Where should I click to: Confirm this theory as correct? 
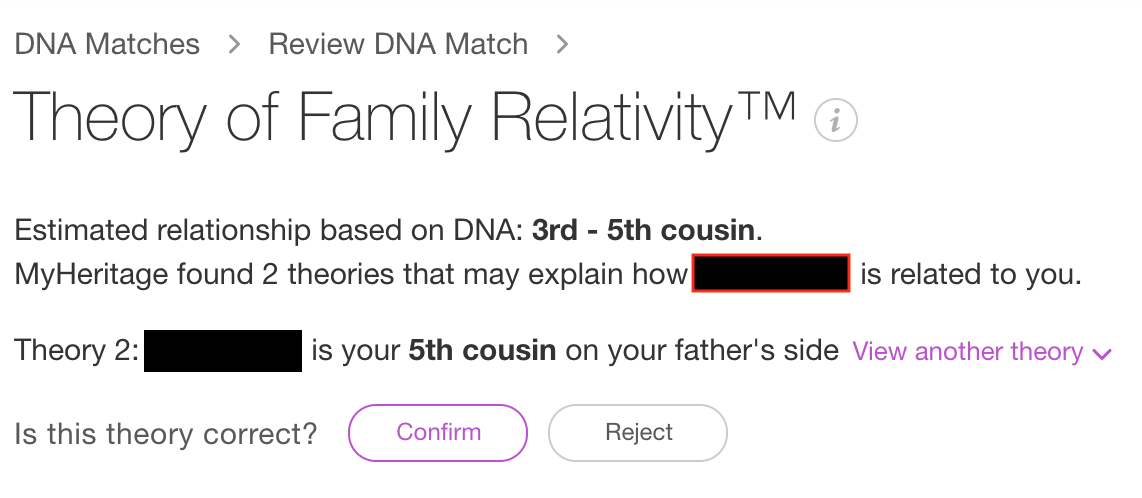pyautogui.click(x=438, y=433)
